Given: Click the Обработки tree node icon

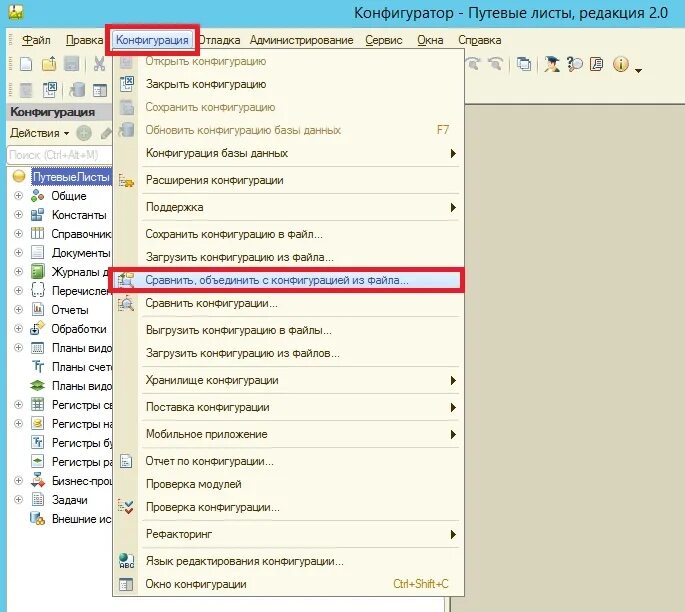Looking at the screenshot, I should 38,328.
